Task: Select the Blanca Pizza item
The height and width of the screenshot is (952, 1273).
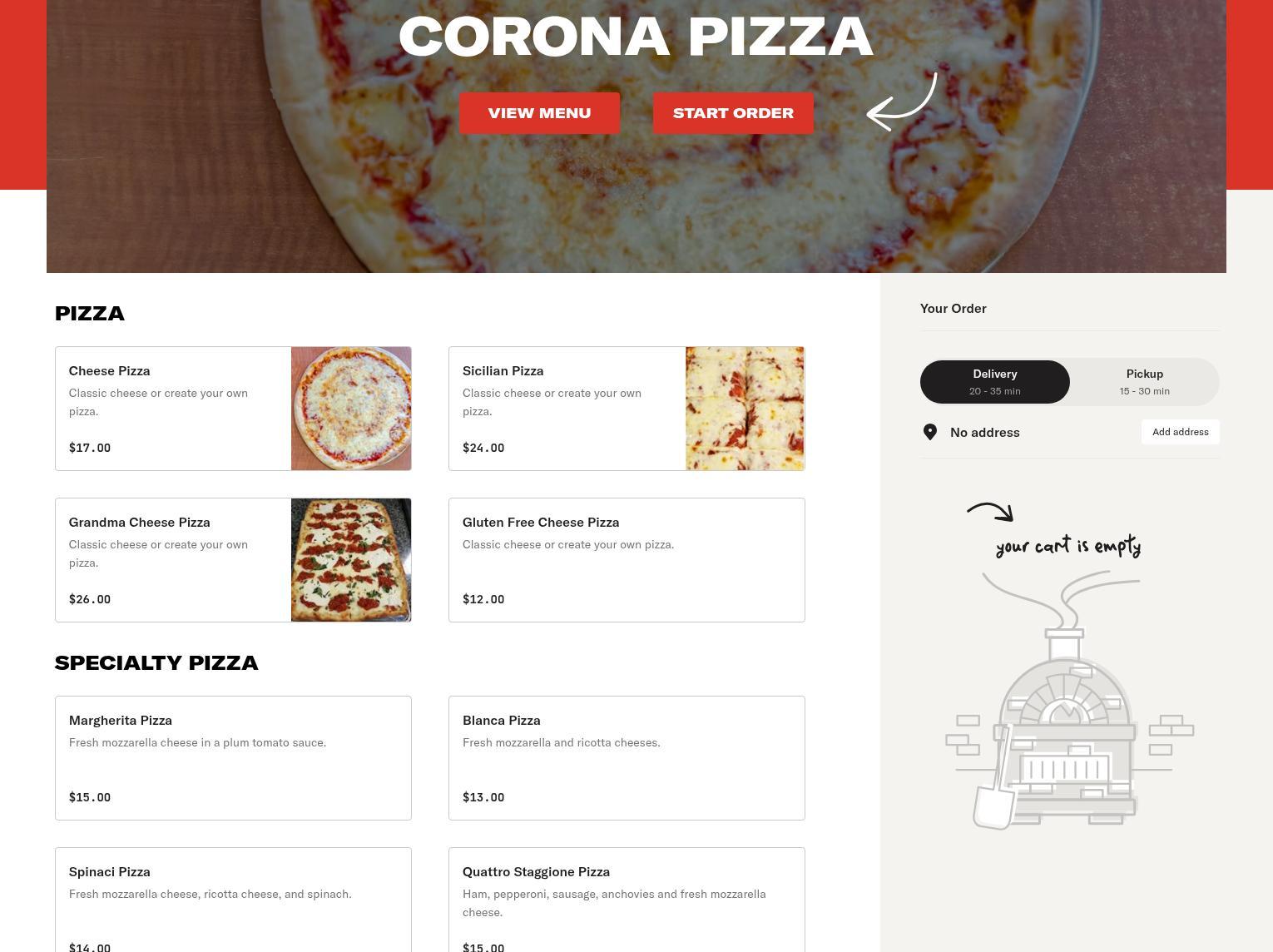Action: point(627,758)
